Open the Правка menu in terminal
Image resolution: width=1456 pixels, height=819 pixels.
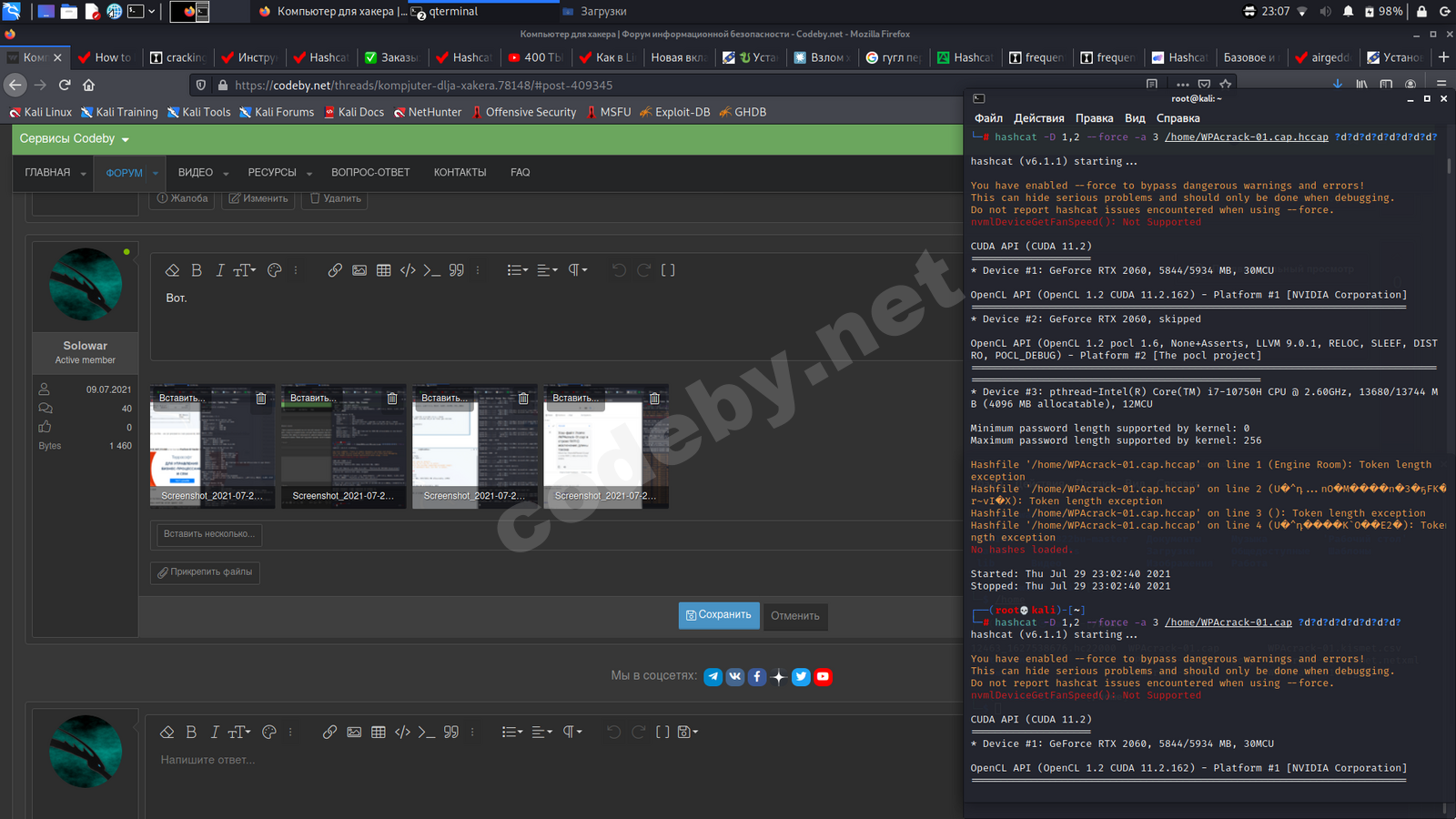1094,118
